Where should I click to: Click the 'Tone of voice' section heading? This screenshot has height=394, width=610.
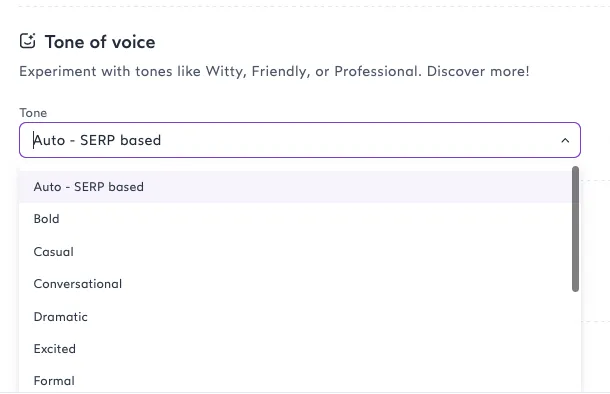point(100,42)
